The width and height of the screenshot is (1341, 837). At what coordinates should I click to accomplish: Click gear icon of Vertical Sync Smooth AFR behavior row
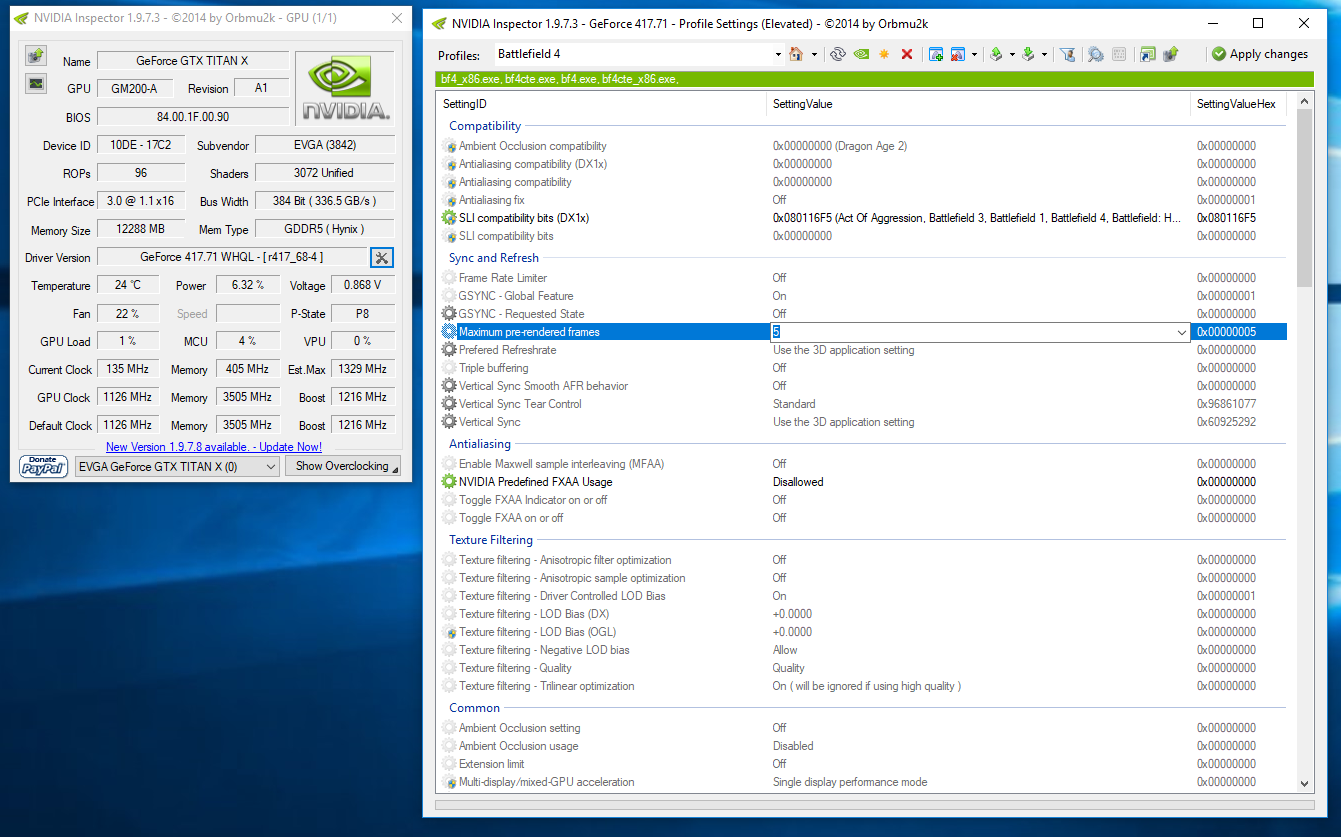(x=449, y=386)
